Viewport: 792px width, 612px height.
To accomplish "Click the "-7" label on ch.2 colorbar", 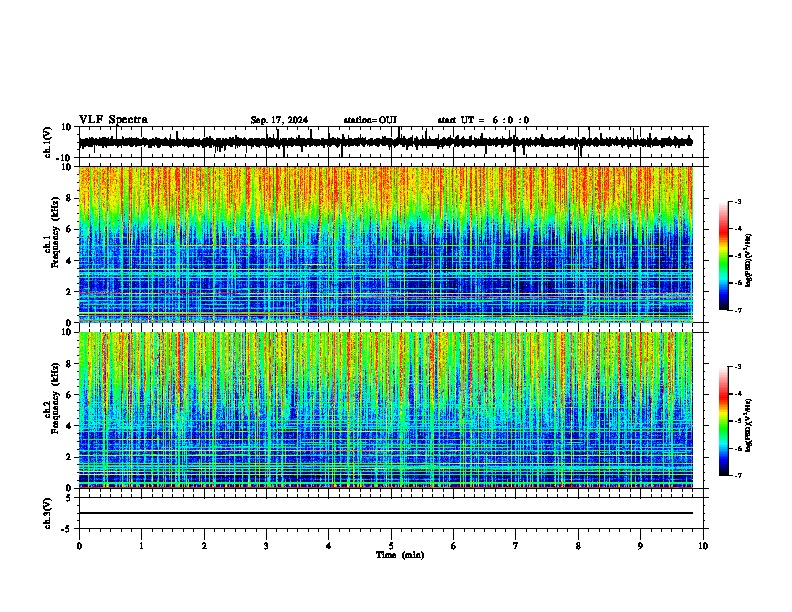I will 737,476.
